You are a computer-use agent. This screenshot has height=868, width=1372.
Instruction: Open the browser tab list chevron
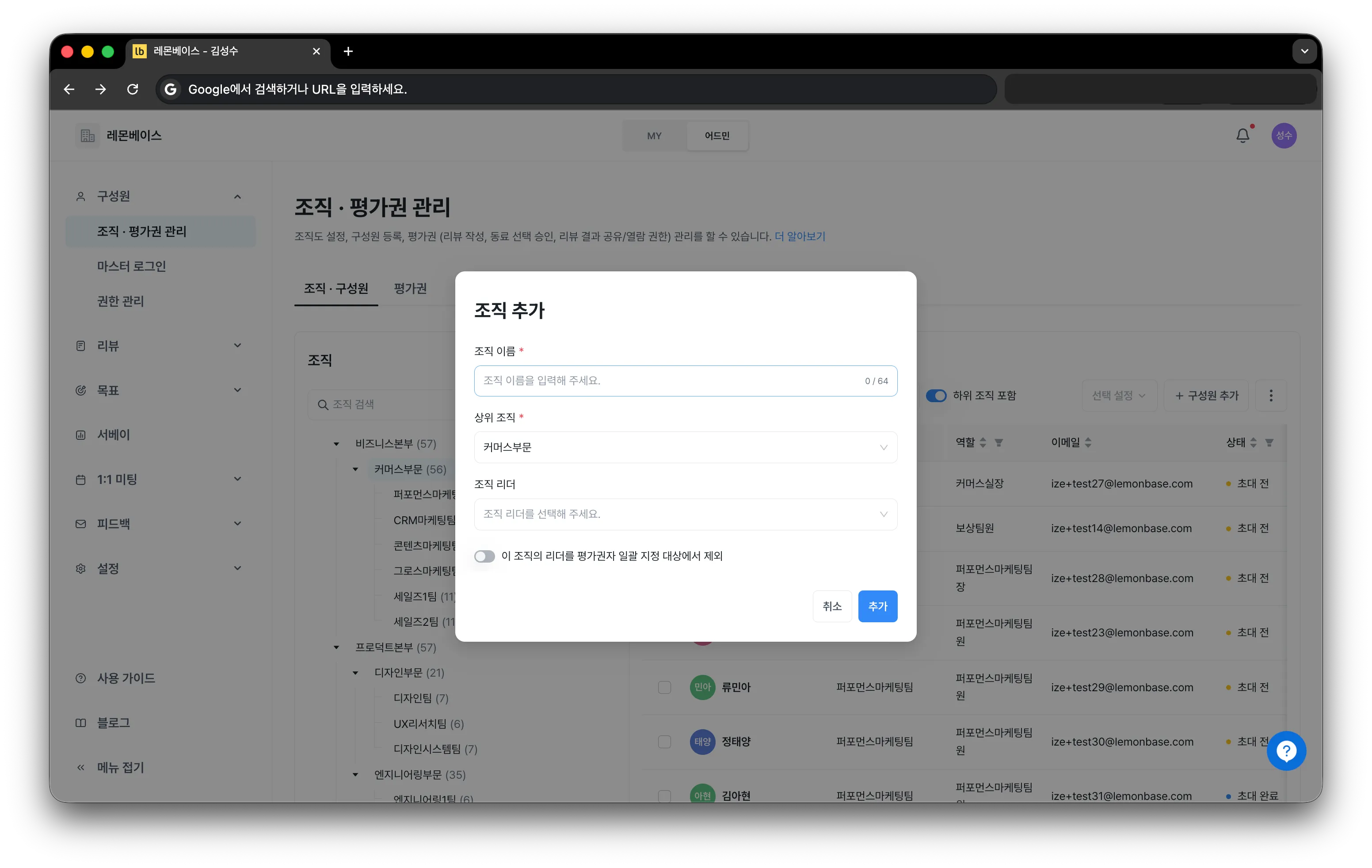[1304, 51]
